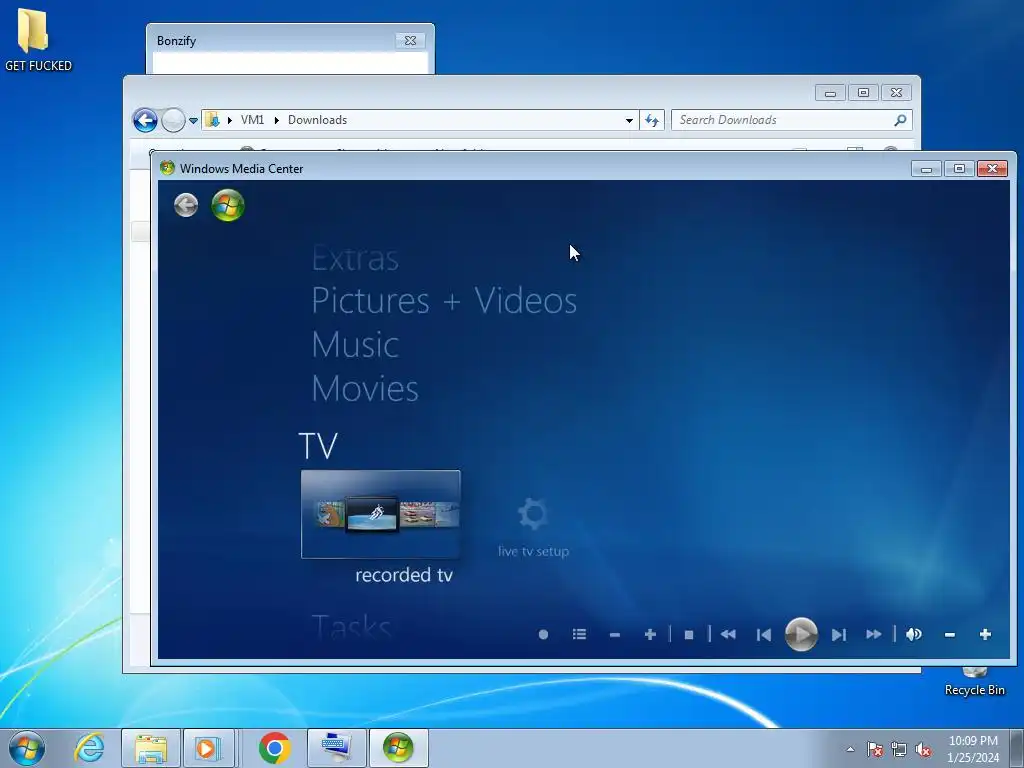
Task: Show hidden tray icons arrow
Action: click(x=850, y=749)
